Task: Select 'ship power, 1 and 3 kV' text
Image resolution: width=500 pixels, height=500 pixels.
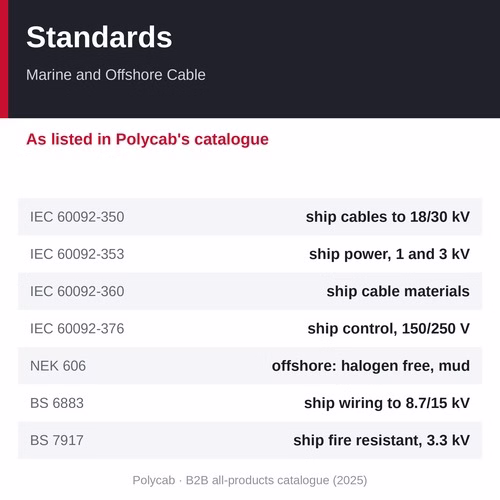Action: (389, 254)
